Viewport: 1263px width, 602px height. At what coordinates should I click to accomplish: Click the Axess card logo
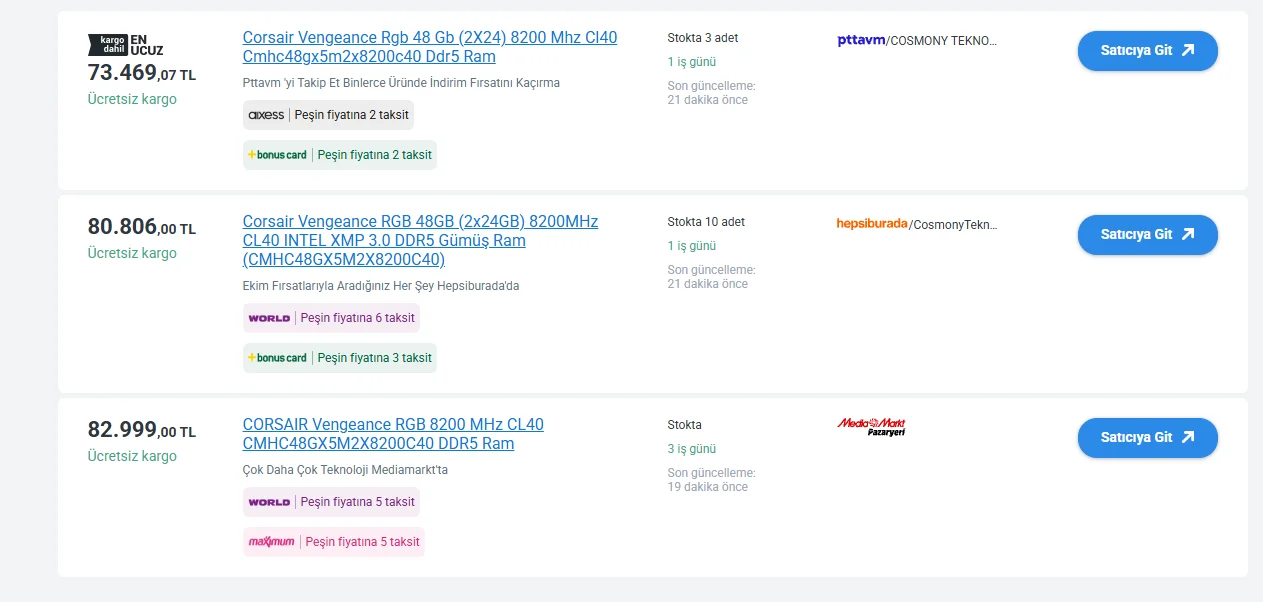pos(266,115)
